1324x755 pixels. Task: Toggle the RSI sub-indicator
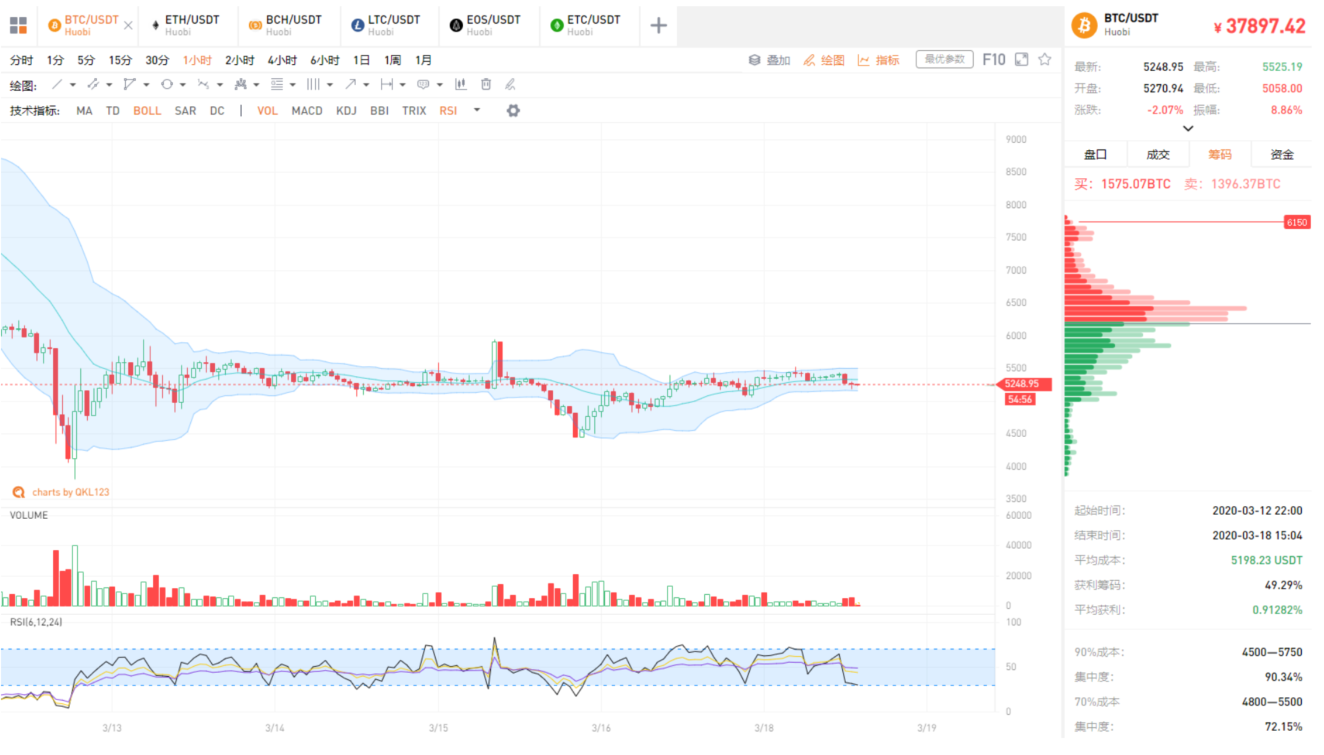448,111
